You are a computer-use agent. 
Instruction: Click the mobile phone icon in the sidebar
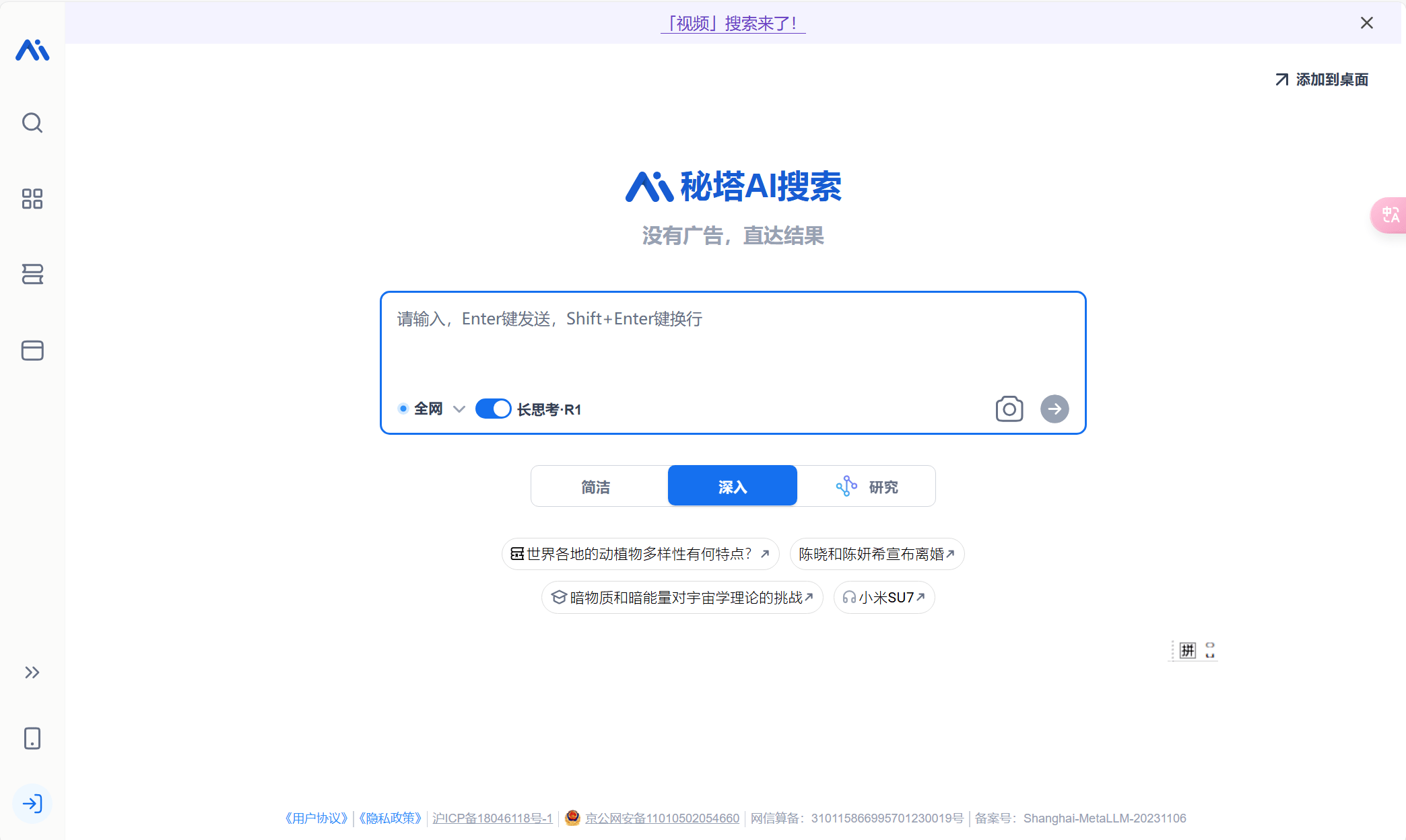tap(32, 738)
